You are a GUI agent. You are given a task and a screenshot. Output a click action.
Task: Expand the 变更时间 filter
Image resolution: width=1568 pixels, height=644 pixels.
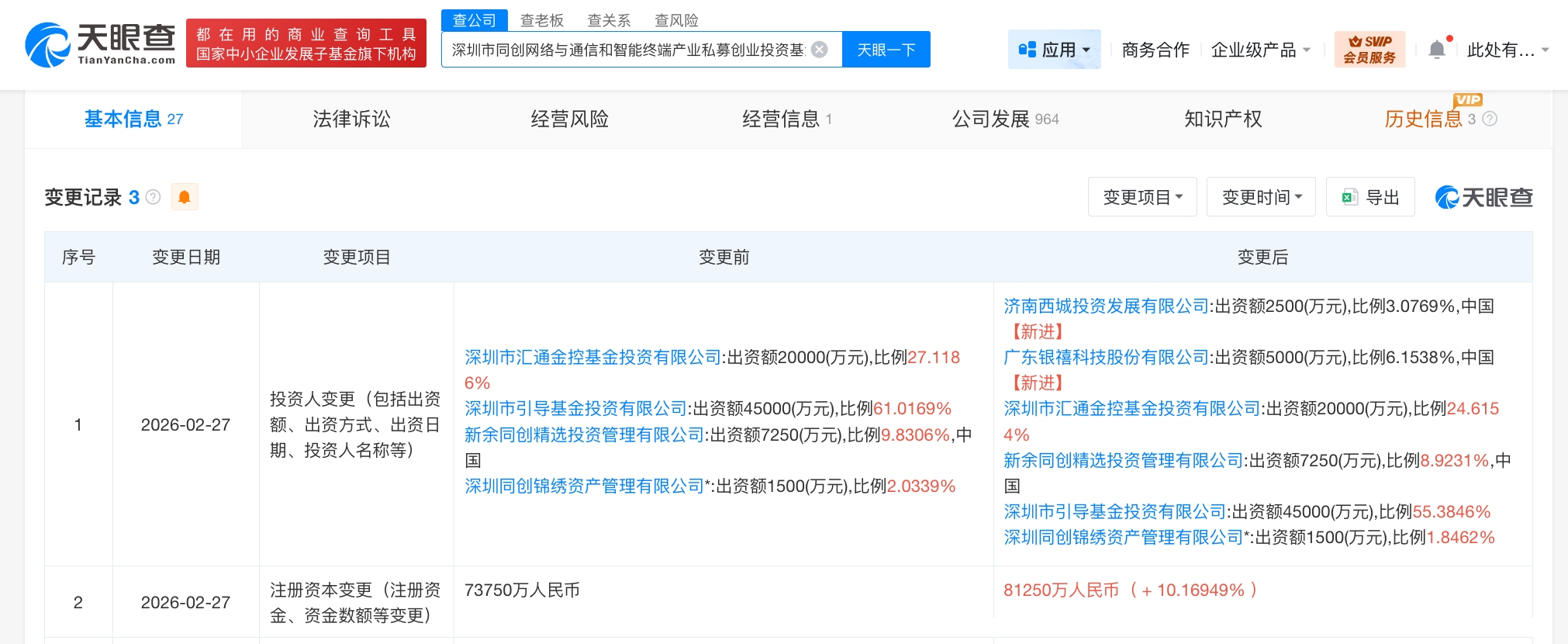(1261, 197)
